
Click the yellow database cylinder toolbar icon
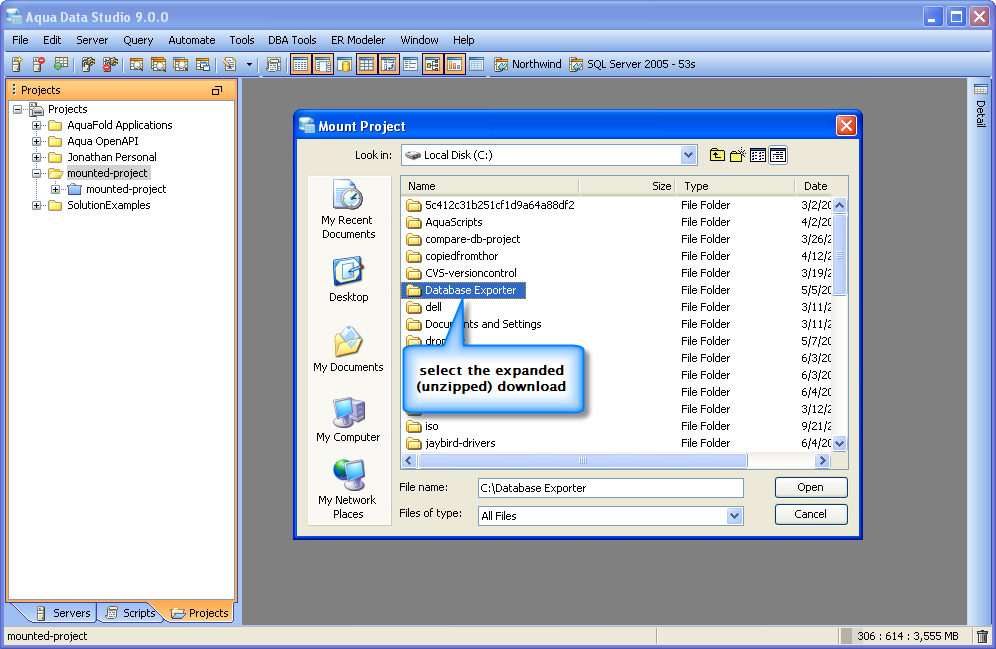coord(345,64)
